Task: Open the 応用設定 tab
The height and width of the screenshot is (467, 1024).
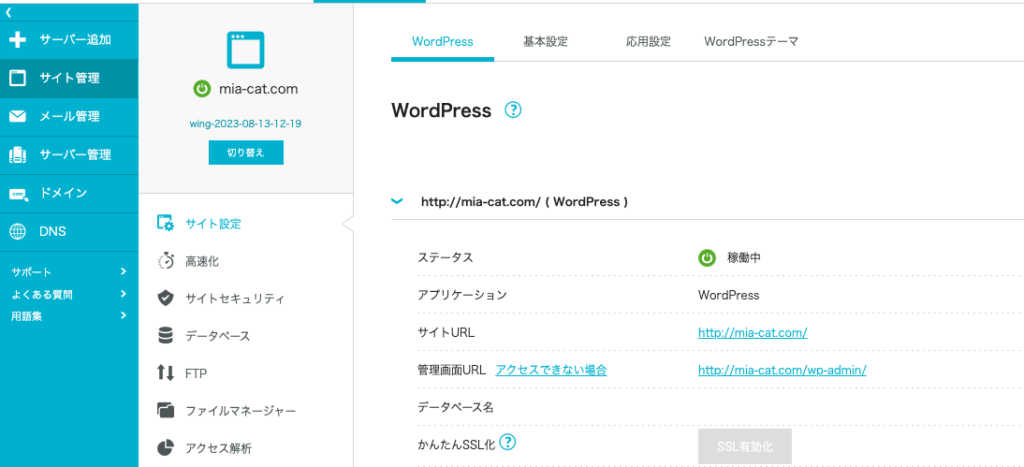Action: [x=648, y=42]
